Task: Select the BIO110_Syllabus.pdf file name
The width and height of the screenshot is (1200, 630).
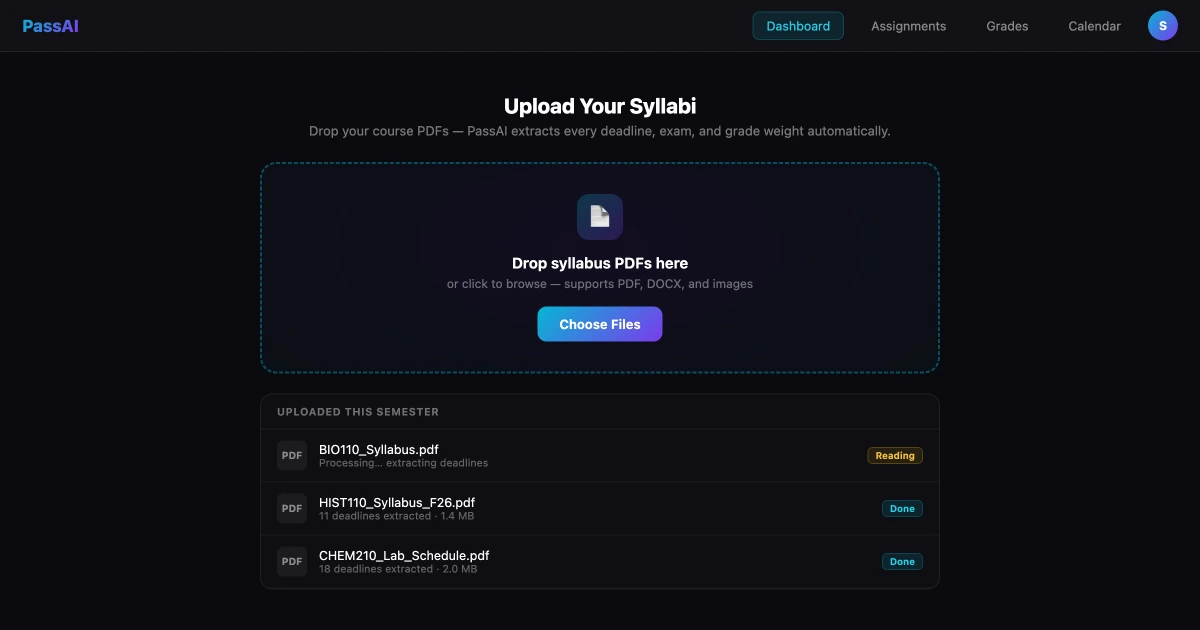Action: pyautogui.click(x=379, y=449)
